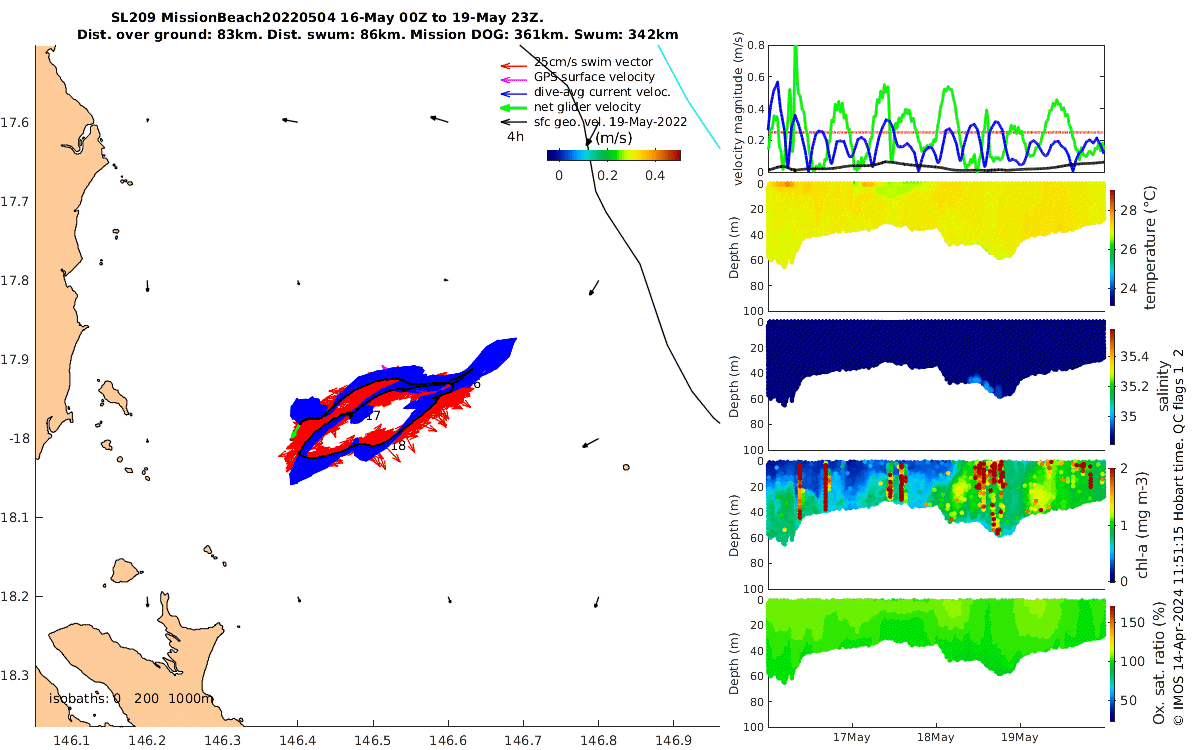Click the blue dive-avg current legend arrow

(513, 94)
